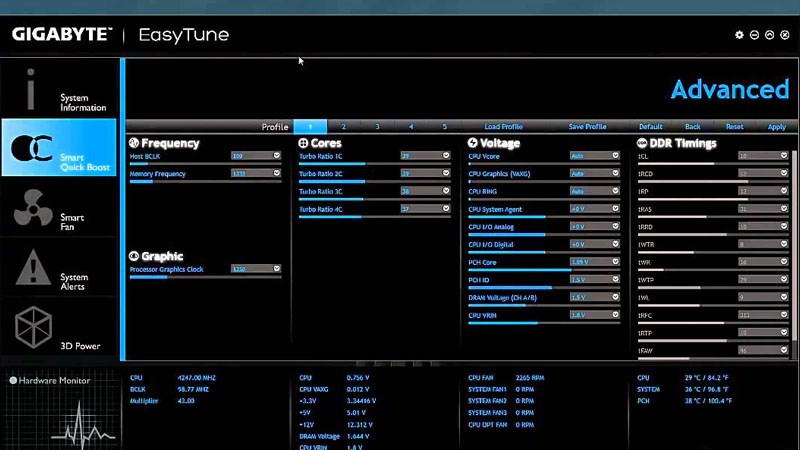The width and height of the screenshot is (800, 450).
Task: Go to System Alerts warning icon
Action: 32,268
